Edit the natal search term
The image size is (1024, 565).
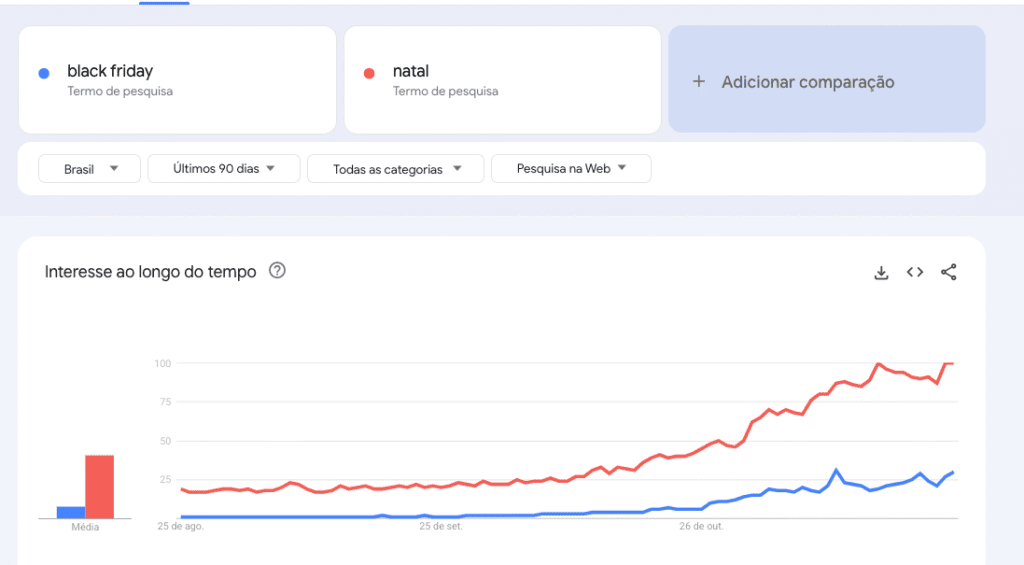(411, 72)
